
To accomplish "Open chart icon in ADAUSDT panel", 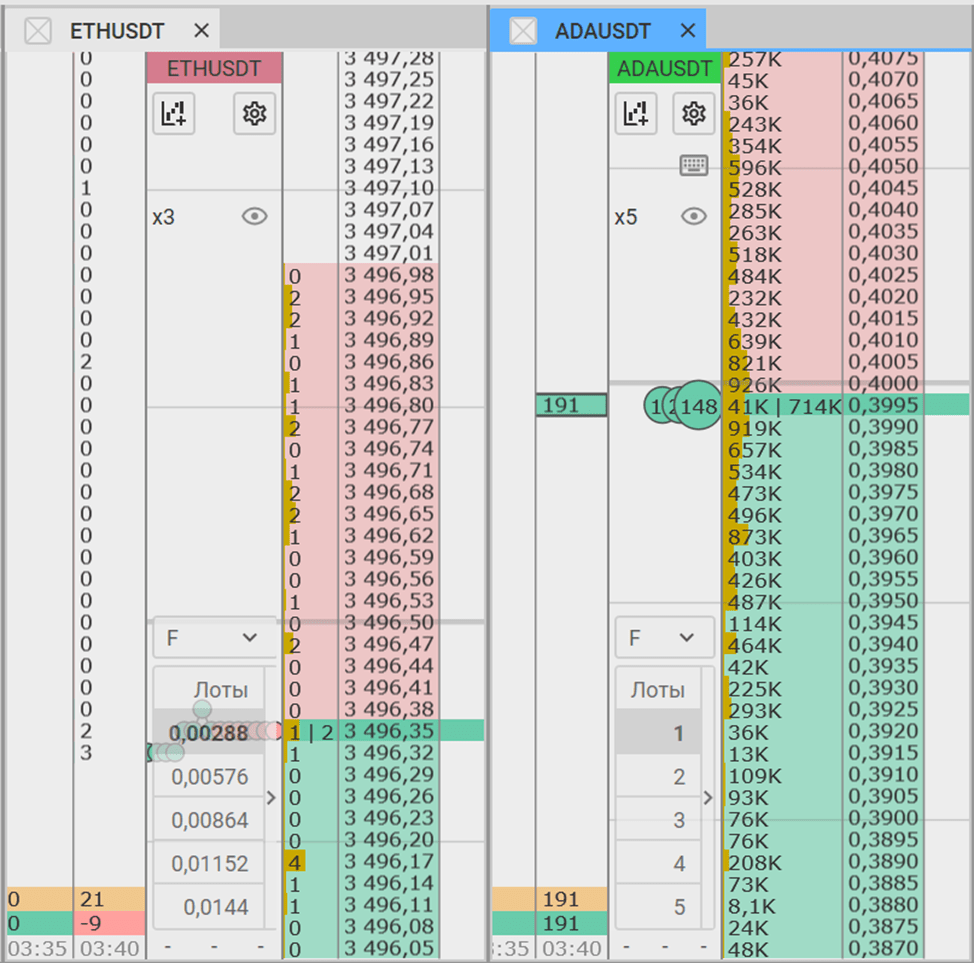I will pos(636,114).
